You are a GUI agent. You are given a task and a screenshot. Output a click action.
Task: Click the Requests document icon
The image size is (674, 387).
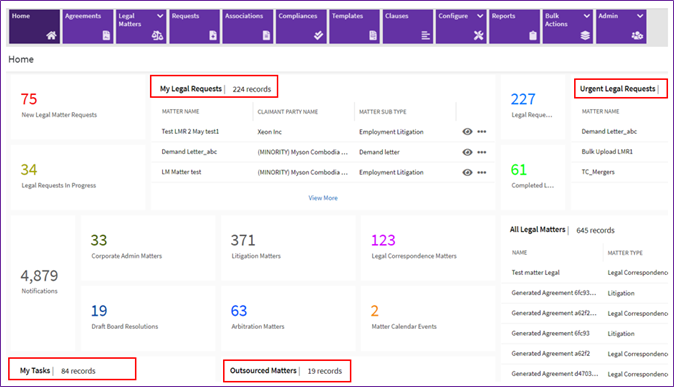213,35
